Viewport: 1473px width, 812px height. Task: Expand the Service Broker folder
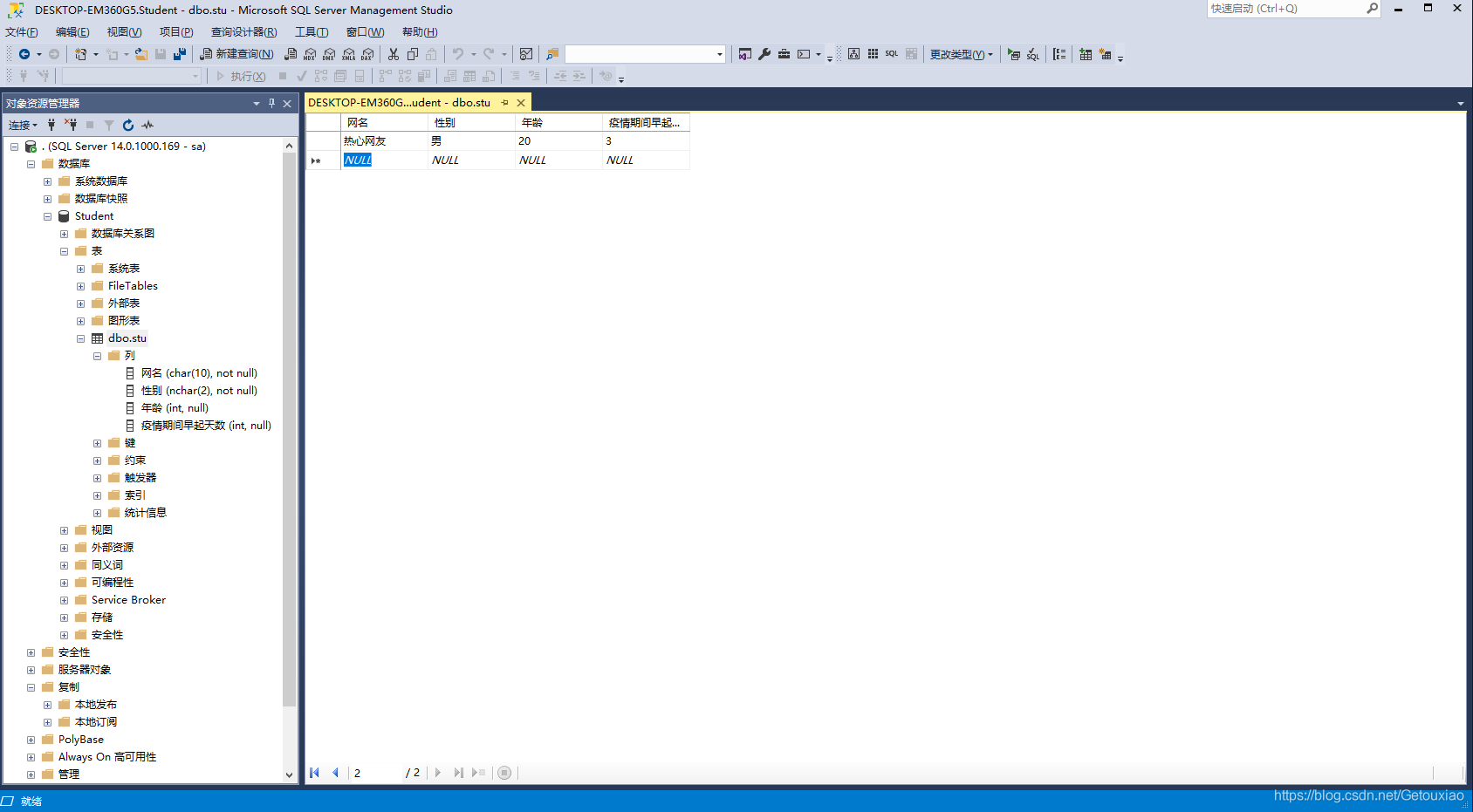65,600
